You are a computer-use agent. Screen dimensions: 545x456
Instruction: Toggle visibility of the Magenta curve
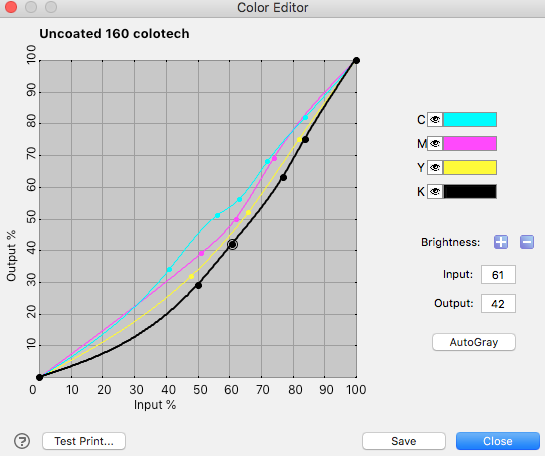[x=435, y=144]
